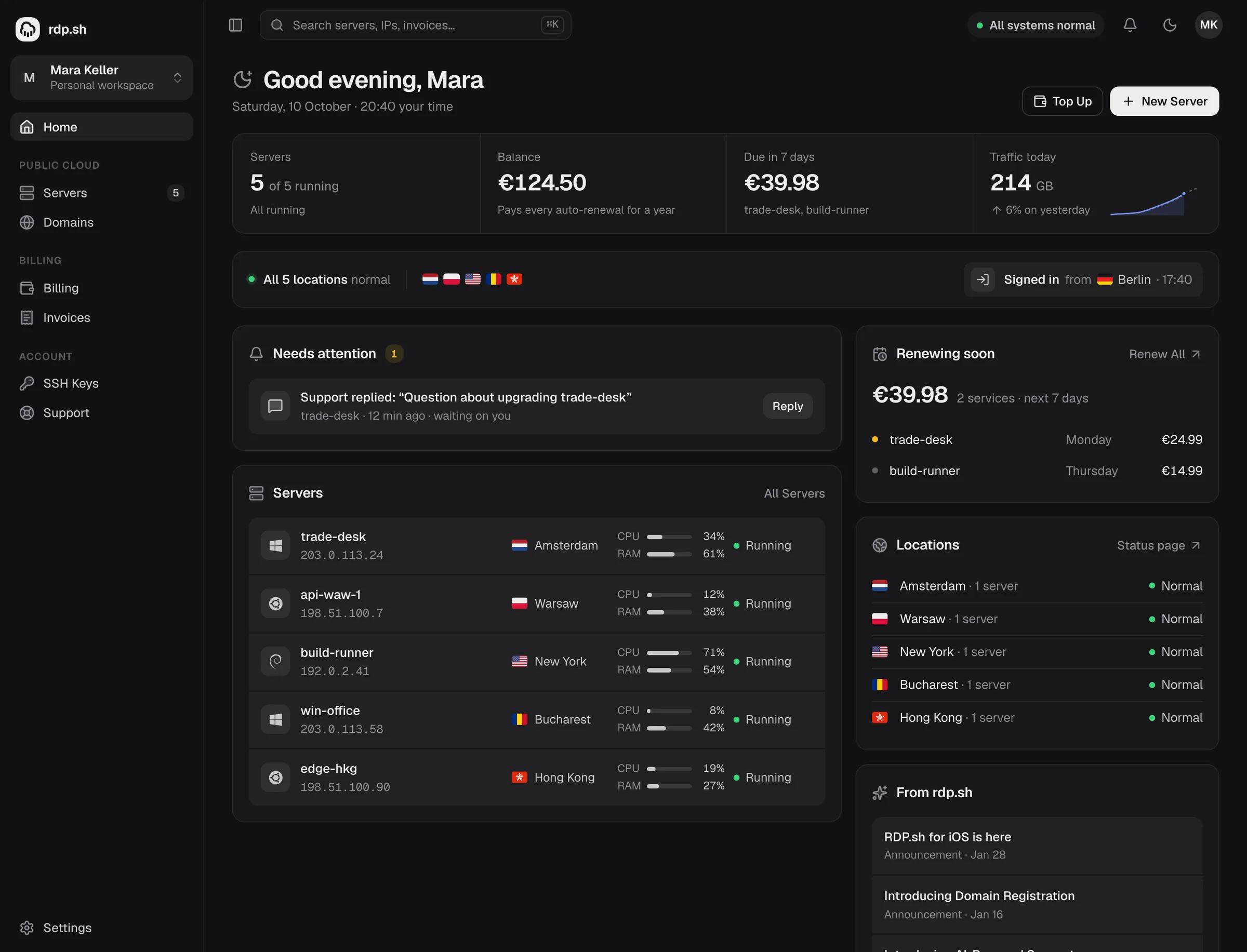Select Bucharest row in Locations card
1247x952 pixels.
[x=1037, y=685]
